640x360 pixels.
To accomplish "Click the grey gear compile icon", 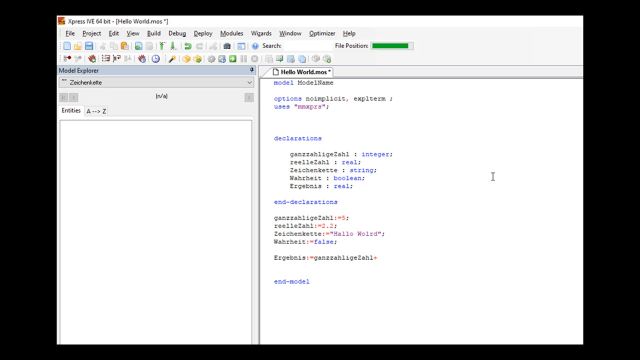I will click(211, 59).
